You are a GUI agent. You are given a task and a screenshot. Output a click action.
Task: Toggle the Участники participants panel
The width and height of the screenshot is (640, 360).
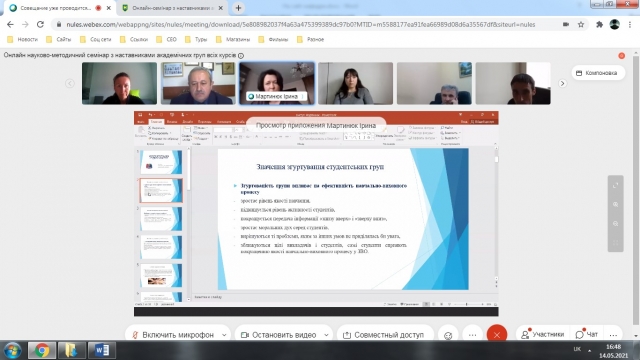[543, 334]
